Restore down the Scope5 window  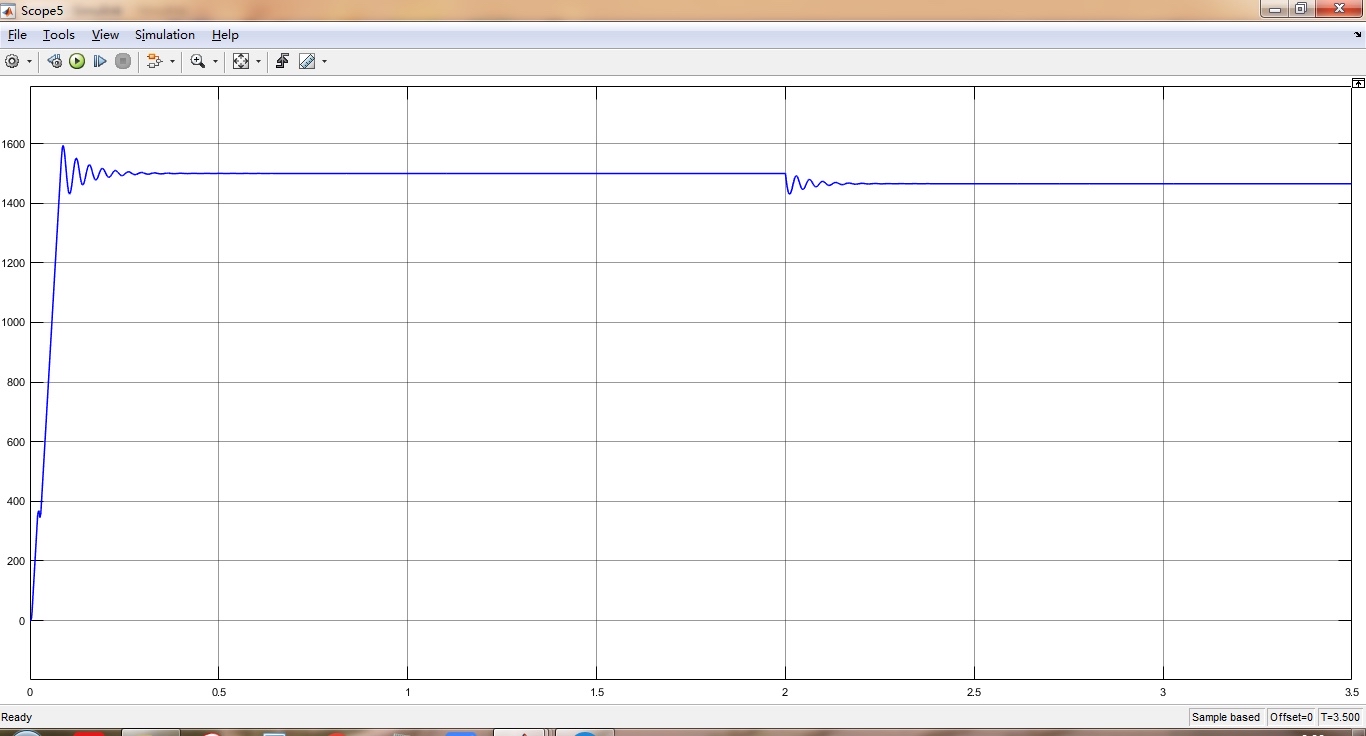(x=1301, y=9)
